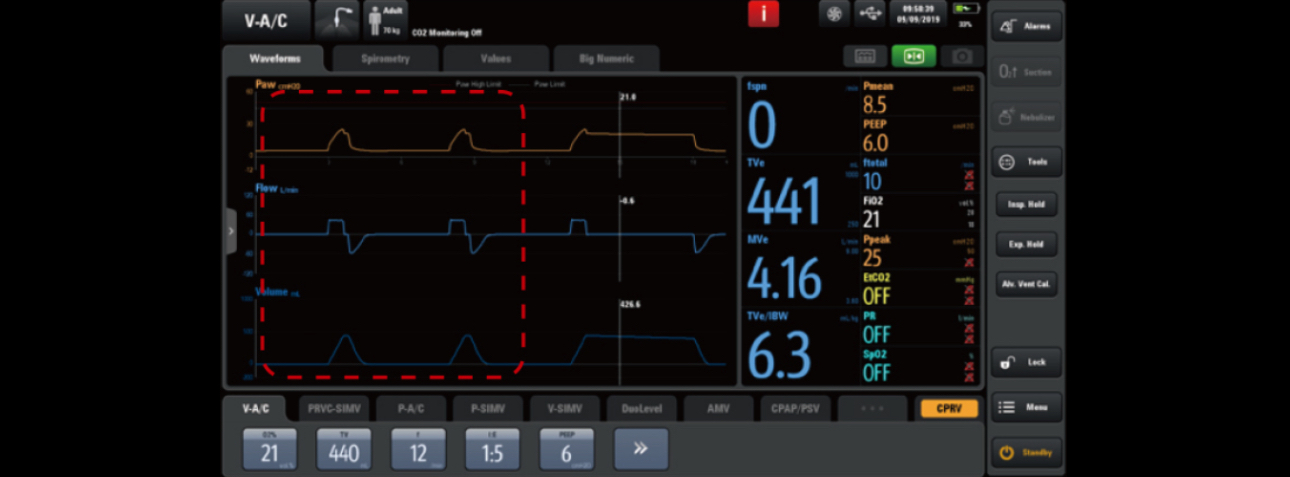
Task: Click the USB connection icon
Action: tap(870, 16)
